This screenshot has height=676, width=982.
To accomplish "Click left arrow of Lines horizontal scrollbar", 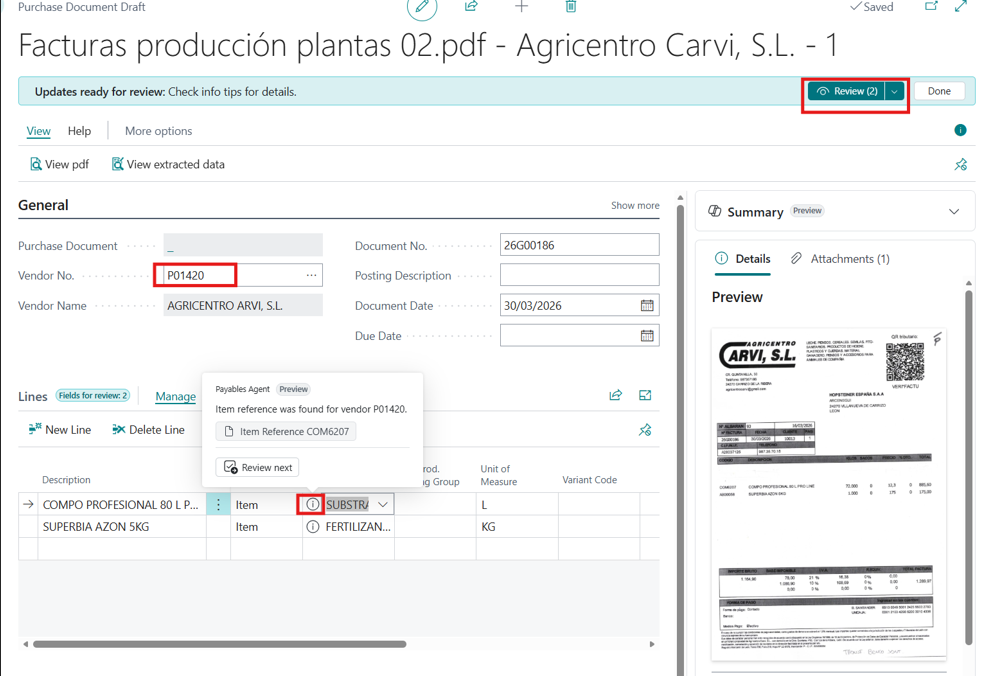I will pos(25,643).
